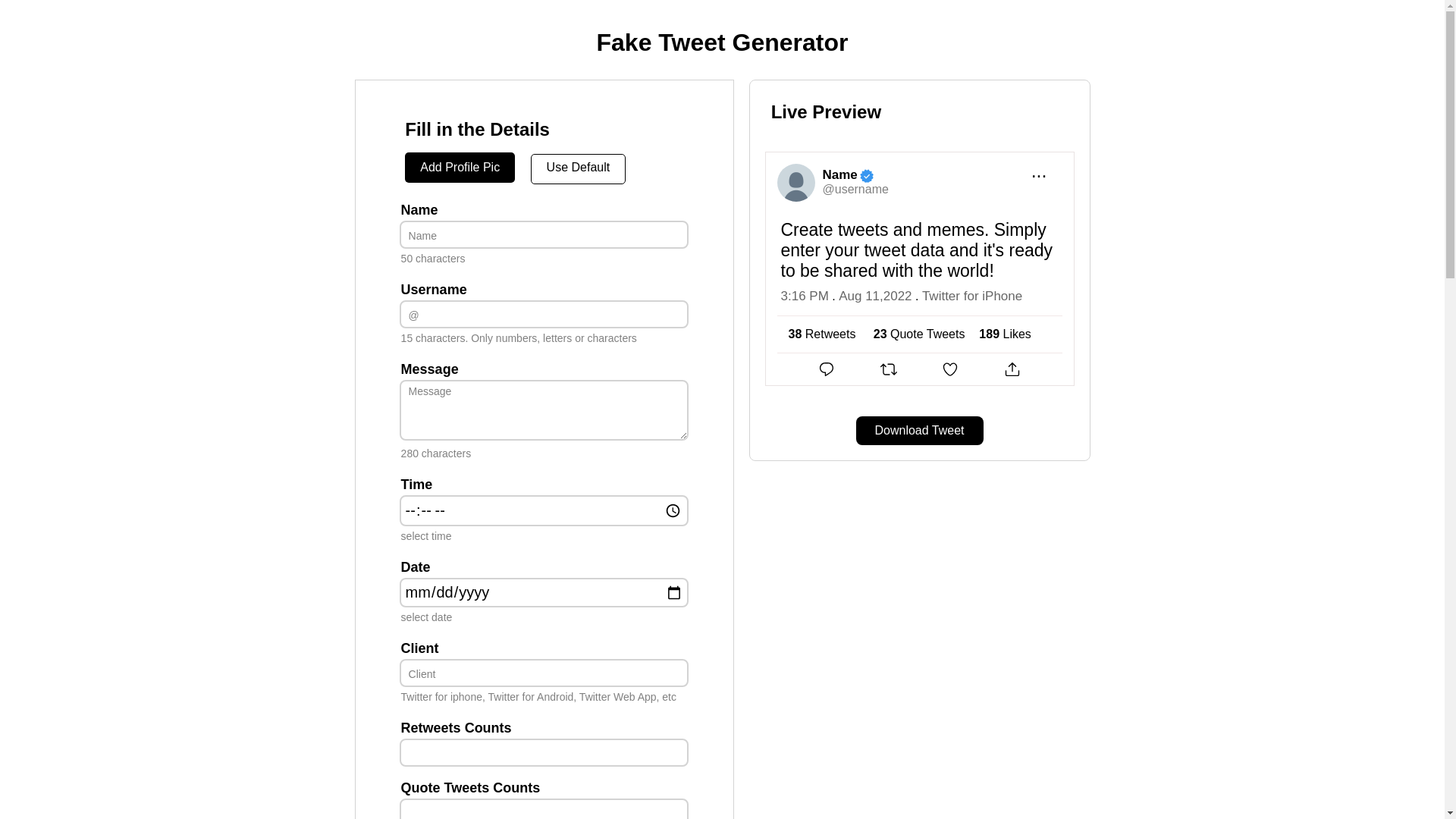Screen dimensions: 1456x819
Task: Click the blue verified badge next to Name
Action: click(x=867, y=176)
